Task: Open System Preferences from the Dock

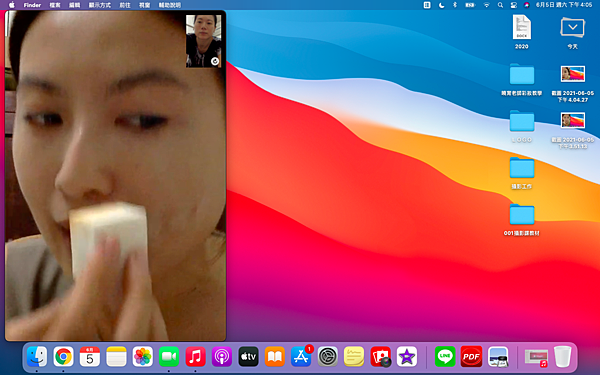Action: (x=328, y=357)
